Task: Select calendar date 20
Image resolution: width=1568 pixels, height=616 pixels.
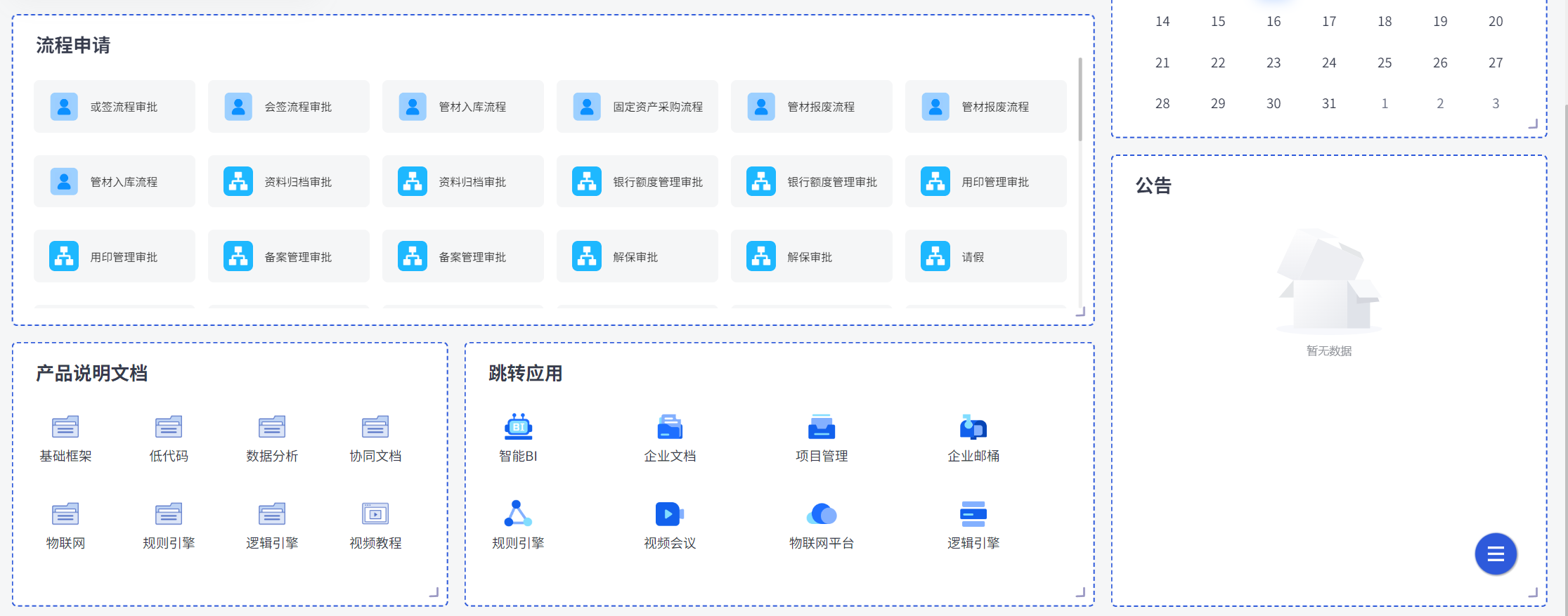Action: tap(1496, 22)
